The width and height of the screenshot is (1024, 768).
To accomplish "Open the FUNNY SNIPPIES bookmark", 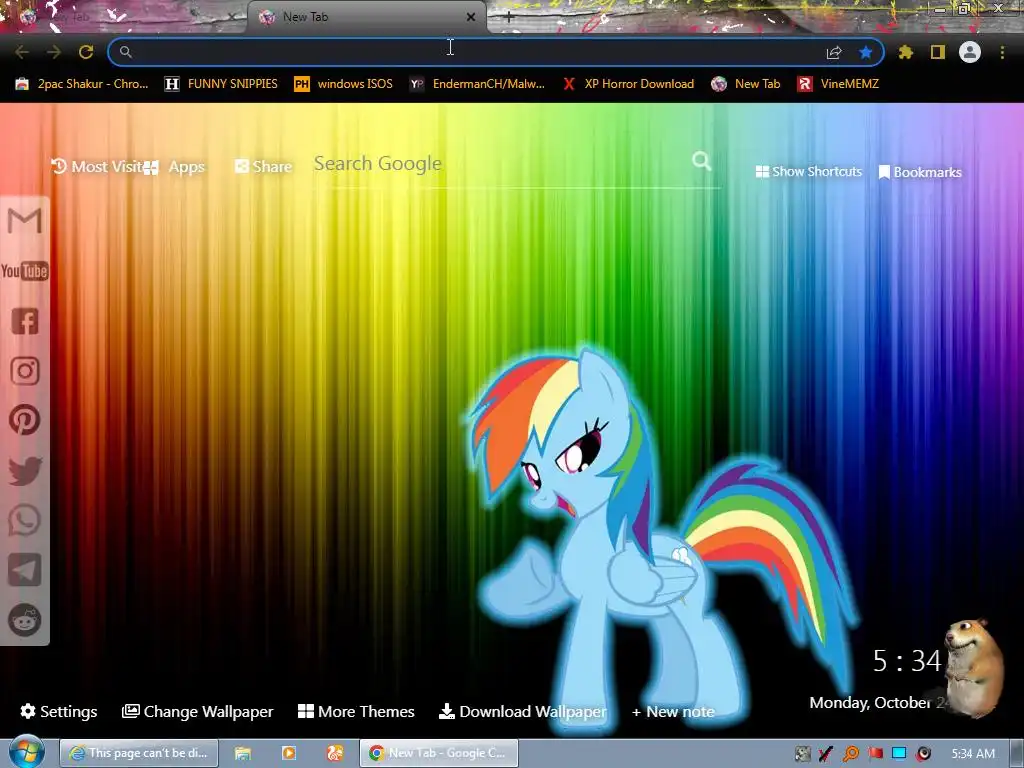I will point(221,84).
